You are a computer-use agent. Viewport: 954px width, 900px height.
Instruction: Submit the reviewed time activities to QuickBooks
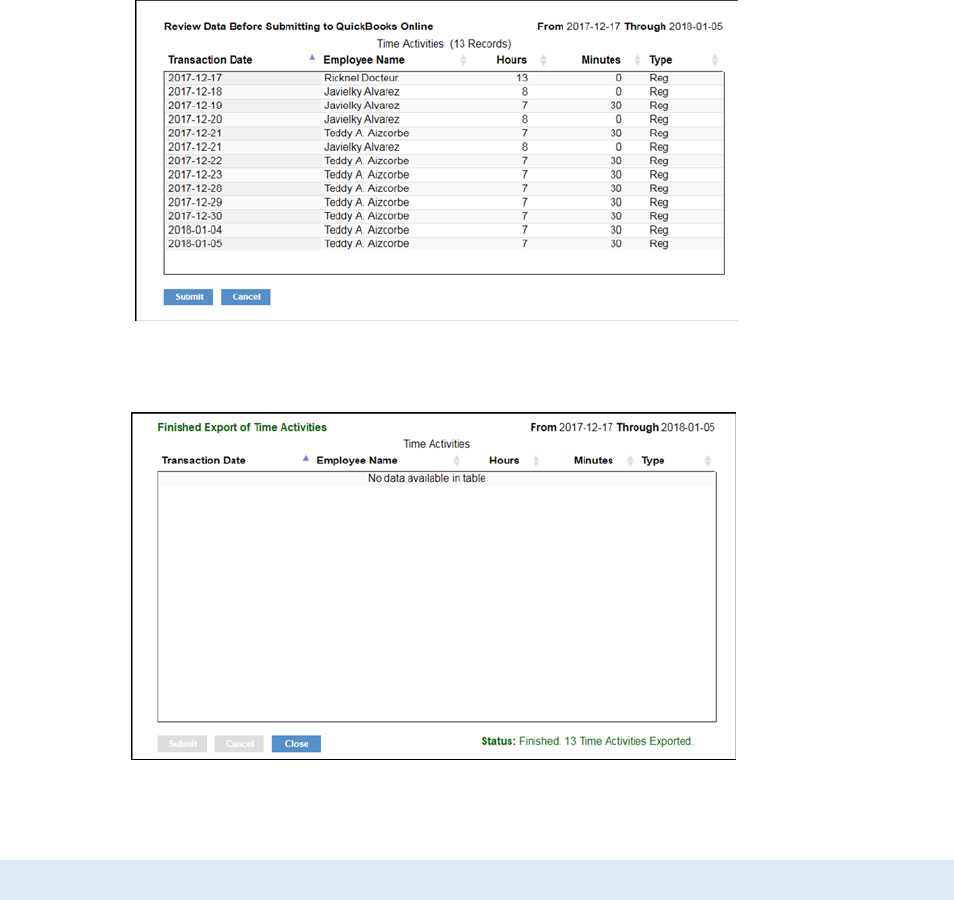[188, 297]
